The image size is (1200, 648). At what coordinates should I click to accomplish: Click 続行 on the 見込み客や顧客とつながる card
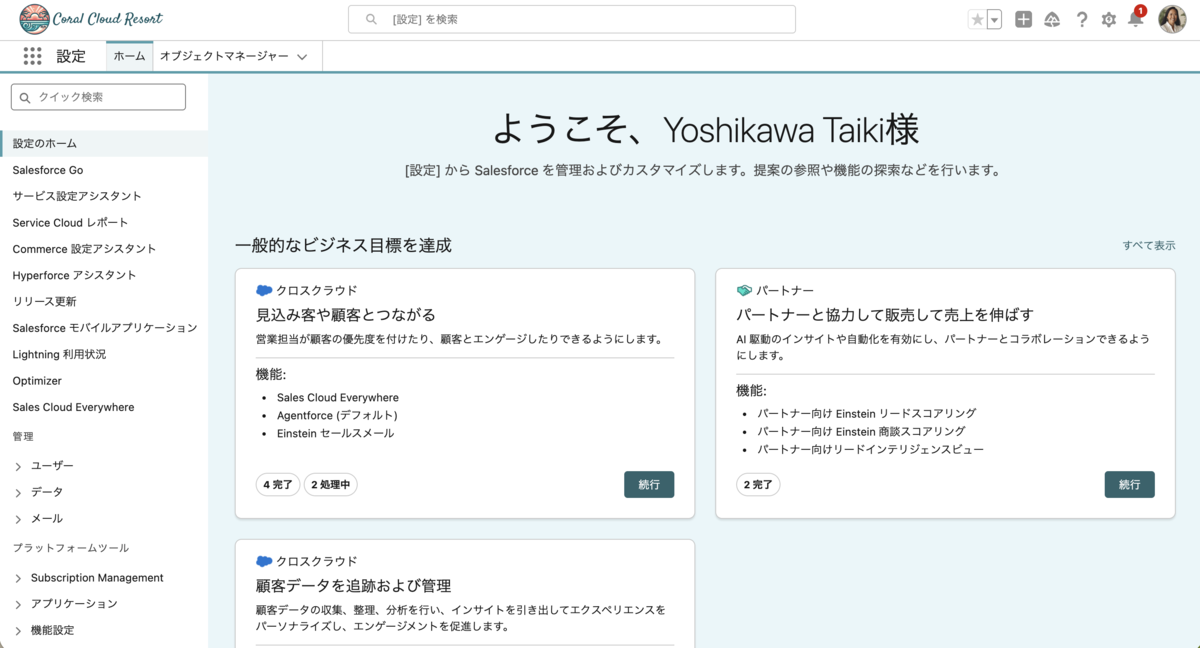coord(649,484)
